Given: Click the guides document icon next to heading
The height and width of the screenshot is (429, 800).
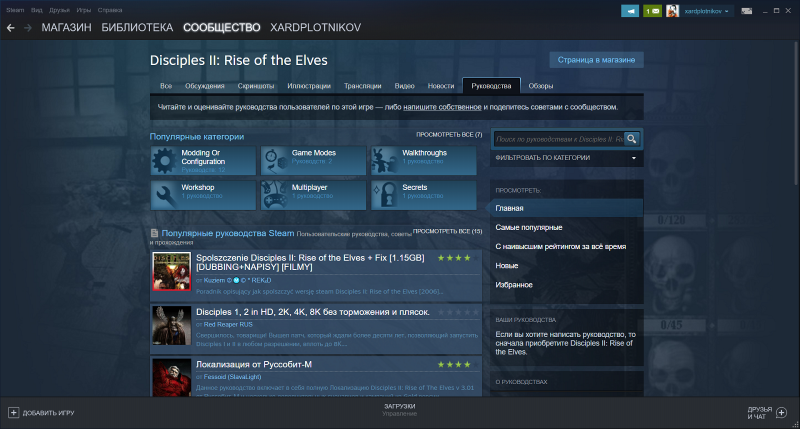Looking at the screenshot, I should [x=154, y=233].
